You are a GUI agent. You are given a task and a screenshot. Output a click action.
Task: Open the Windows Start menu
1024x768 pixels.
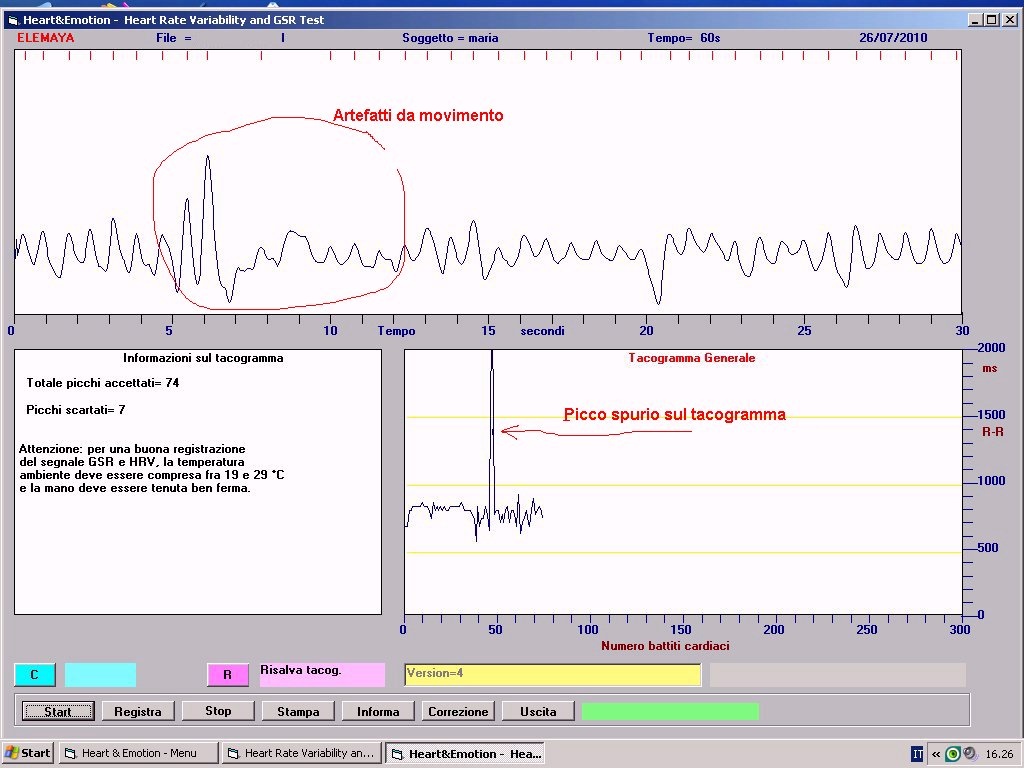point(27,753)
